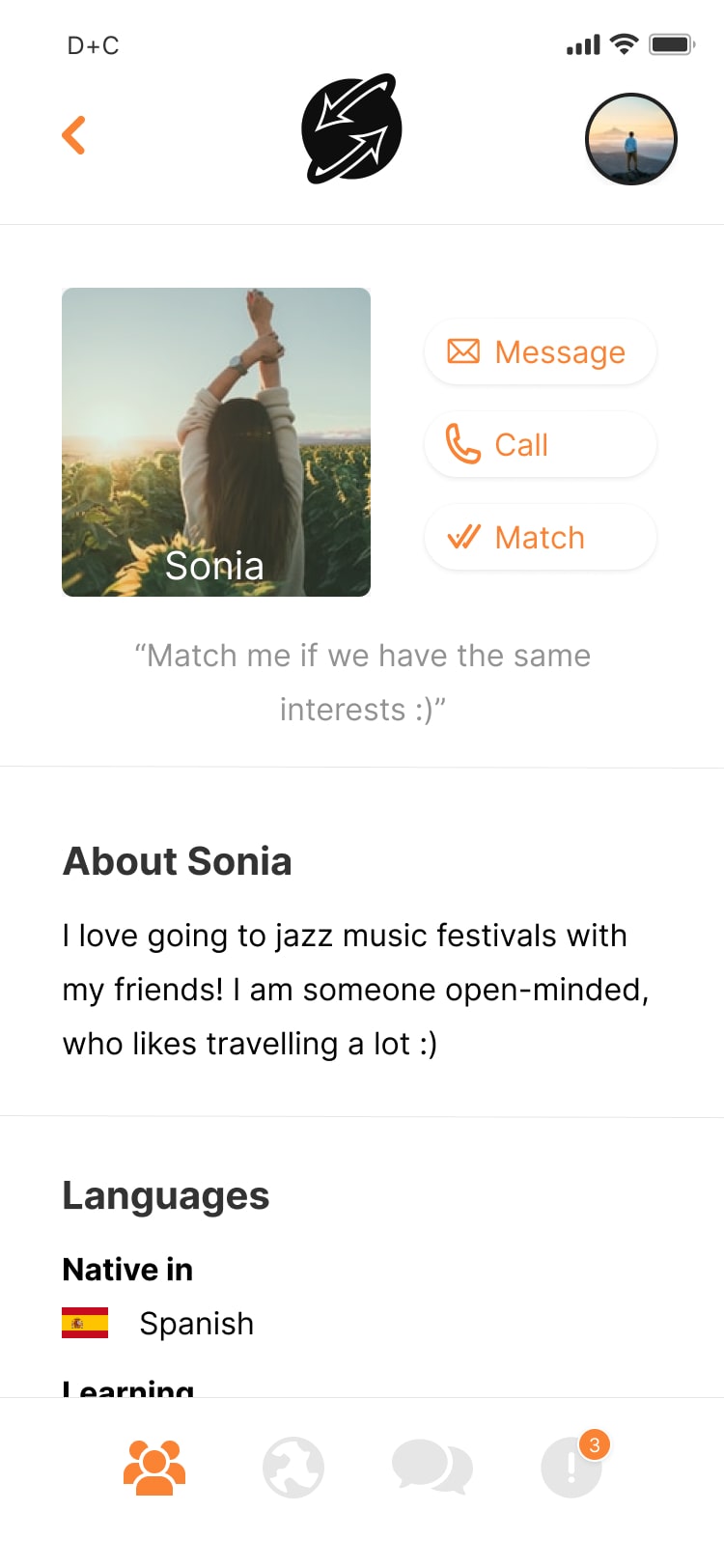The width and height of the screenshot is (724, 1568).
Task: Click the envelope icon in the Message button
Action: pos(463,351)
